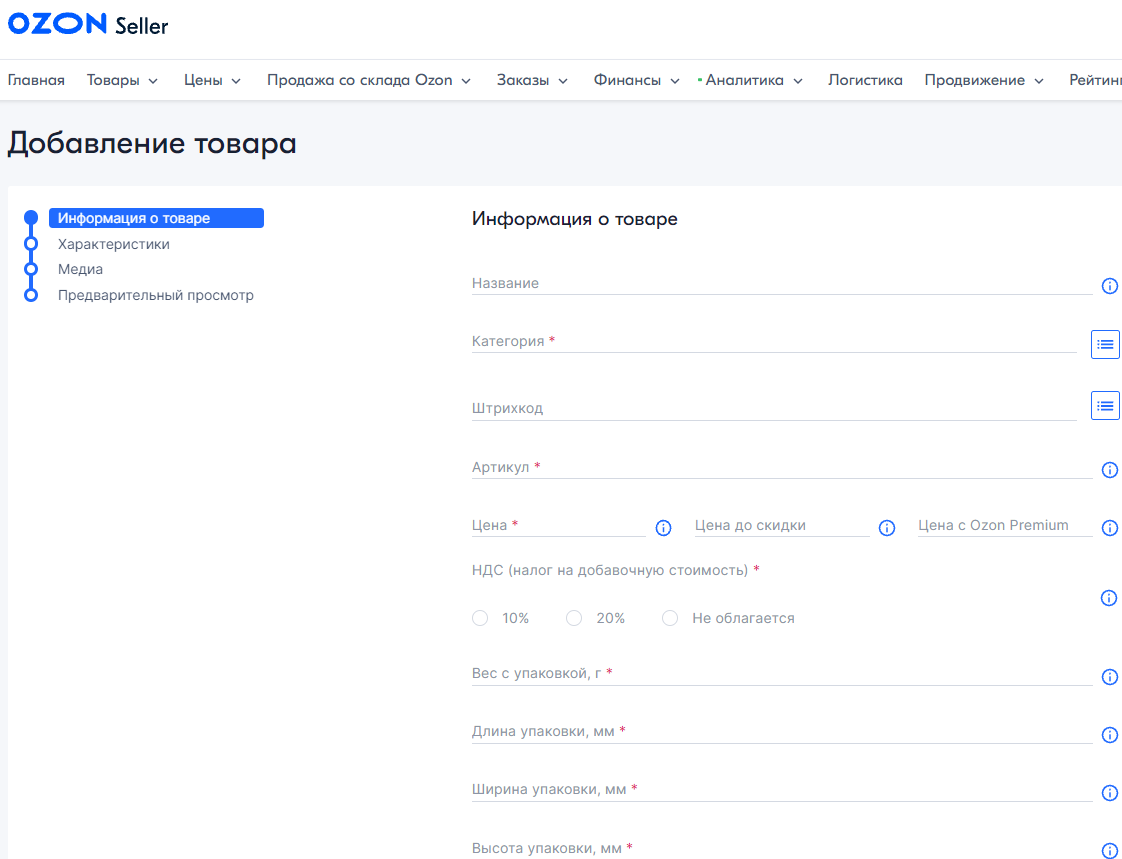Open category list icon beside Категория
The height and width of the screenshot is (859, 1122).
click(1105, 344)
